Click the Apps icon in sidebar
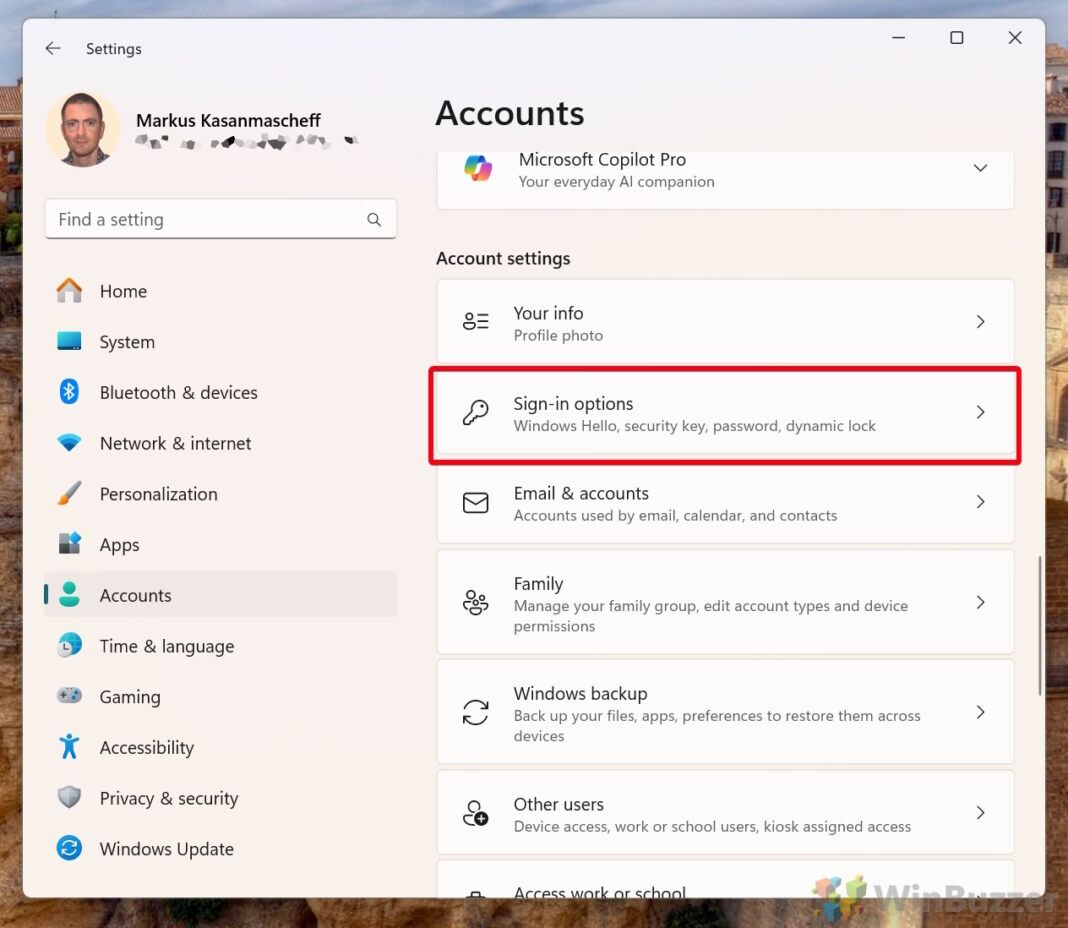The image size is (1068, 928). click(69, 544)
